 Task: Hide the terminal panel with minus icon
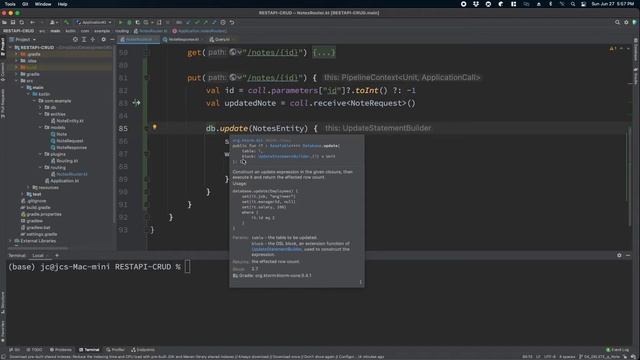click(628, 255)
